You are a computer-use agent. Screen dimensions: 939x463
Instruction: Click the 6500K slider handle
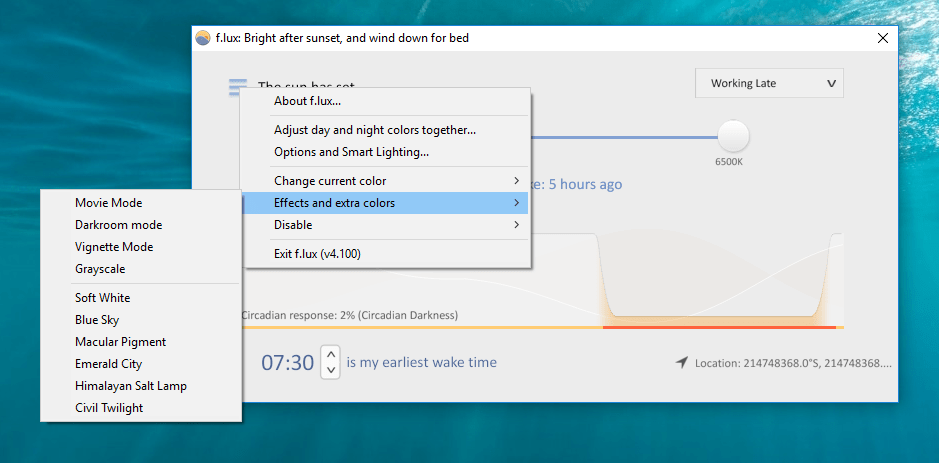733,137
